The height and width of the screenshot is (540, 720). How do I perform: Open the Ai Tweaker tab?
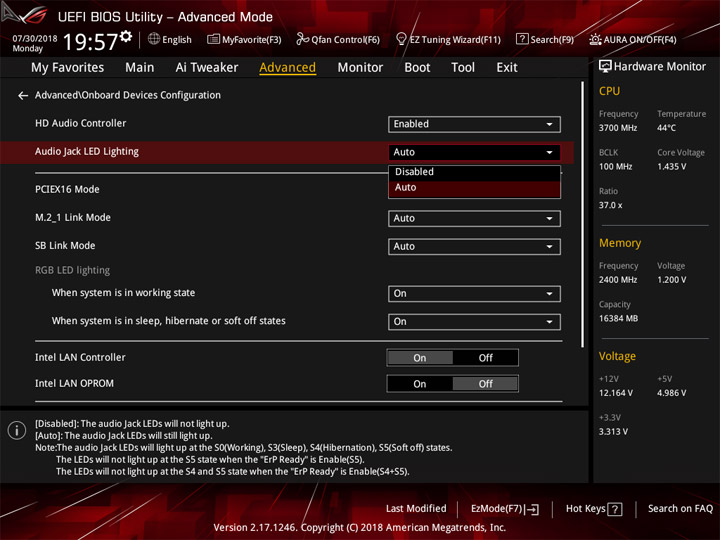click(207, 68)
